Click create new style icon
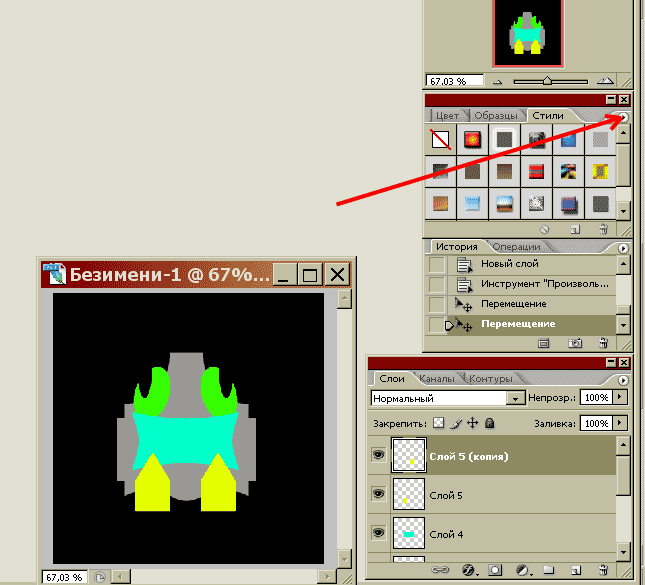Image resolution: width=645 pixels, height=585 pixels. click(575, 230)
